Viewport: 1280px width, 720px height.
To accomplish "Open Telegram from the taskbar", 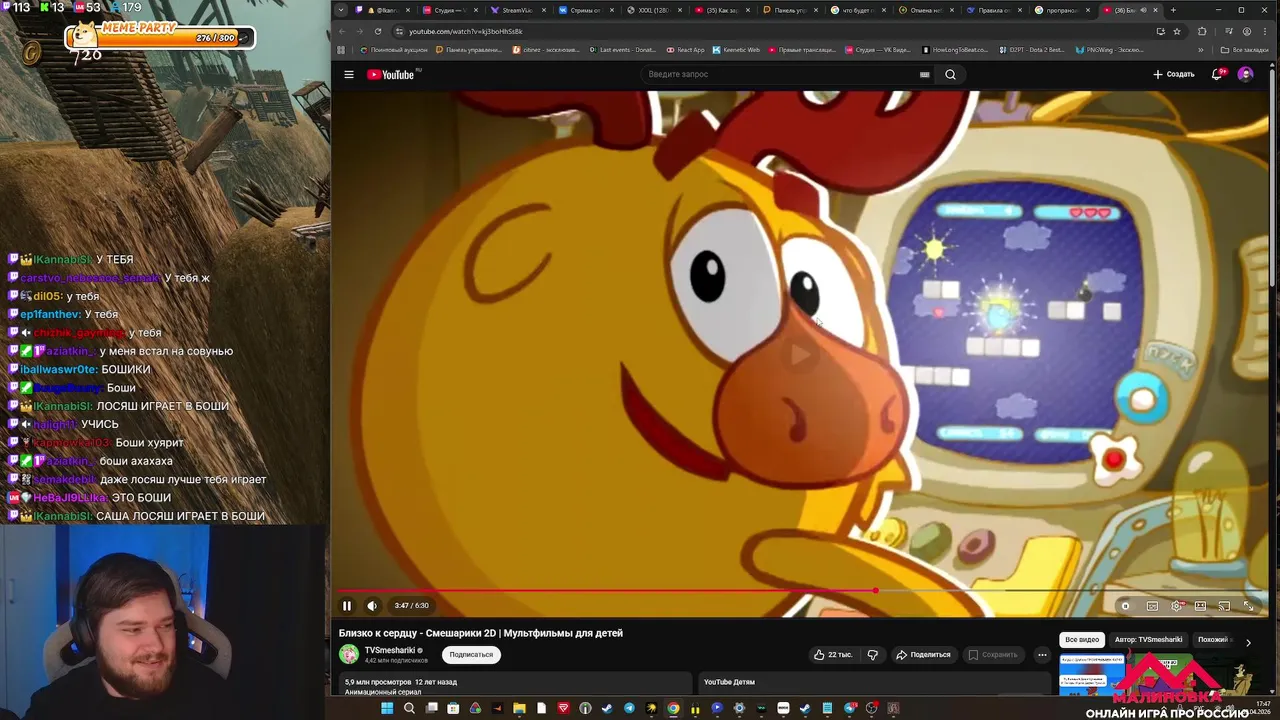I will pos(629,708).
